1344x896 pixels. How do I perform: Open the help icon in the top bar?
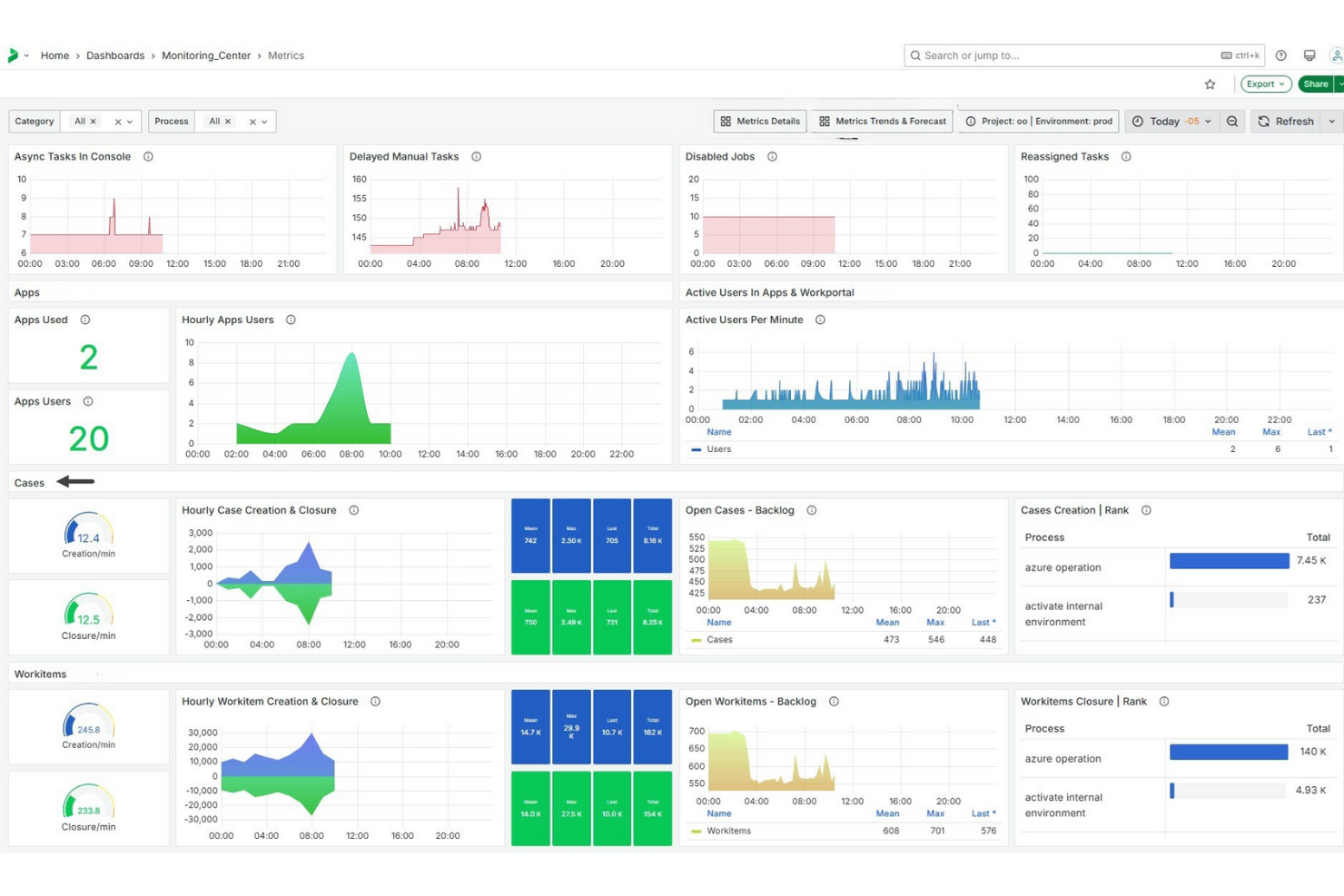[x=1281, y=55]
